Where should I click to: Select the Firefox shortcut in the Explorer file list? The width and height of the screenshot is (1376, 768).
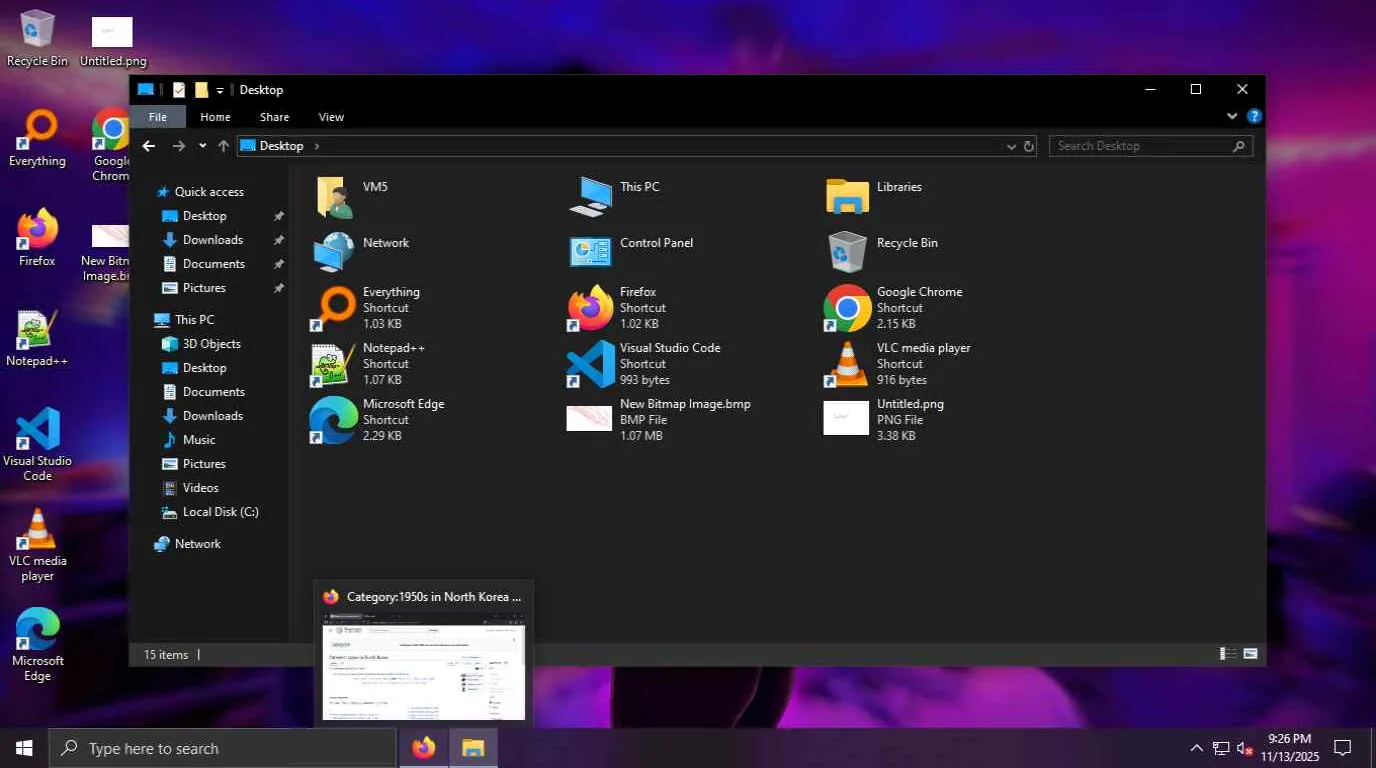617,308
